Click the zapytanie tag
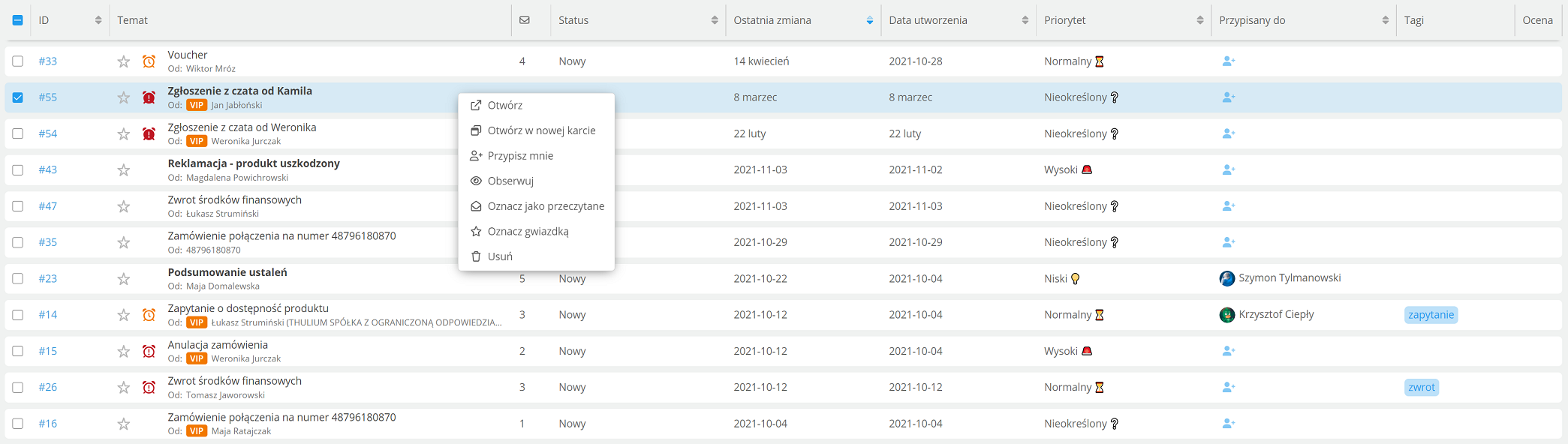This screenshot has width=1568, height=444. (x=1431, y=315)
